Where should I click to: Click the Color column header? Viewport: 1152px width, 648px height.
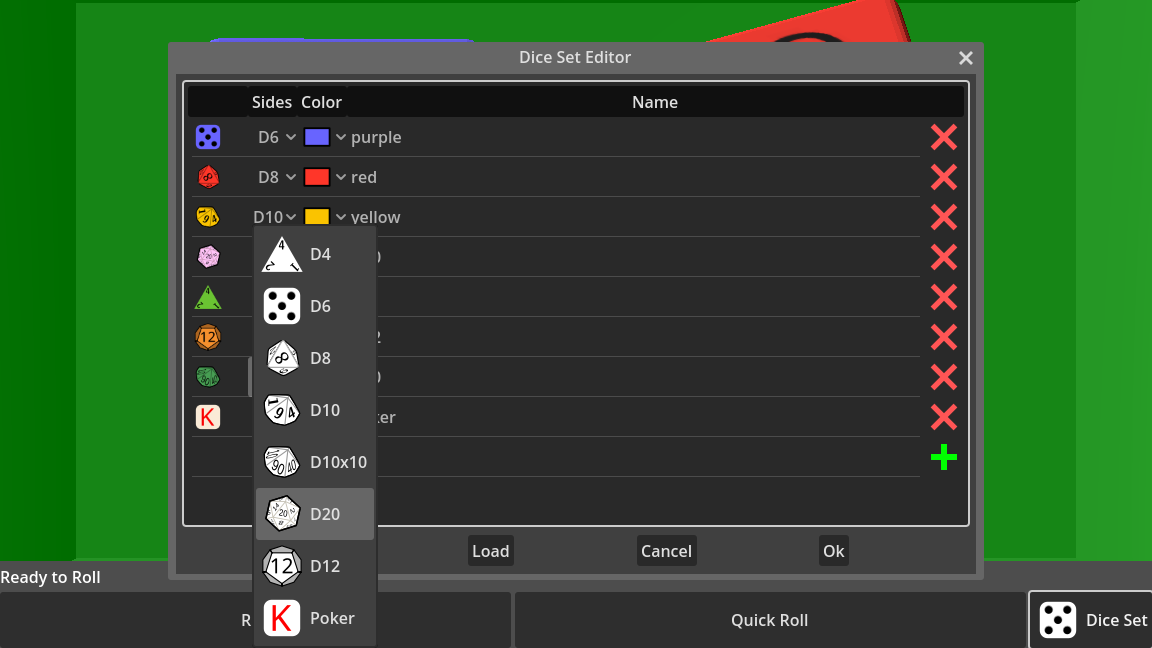click(321, 102)
